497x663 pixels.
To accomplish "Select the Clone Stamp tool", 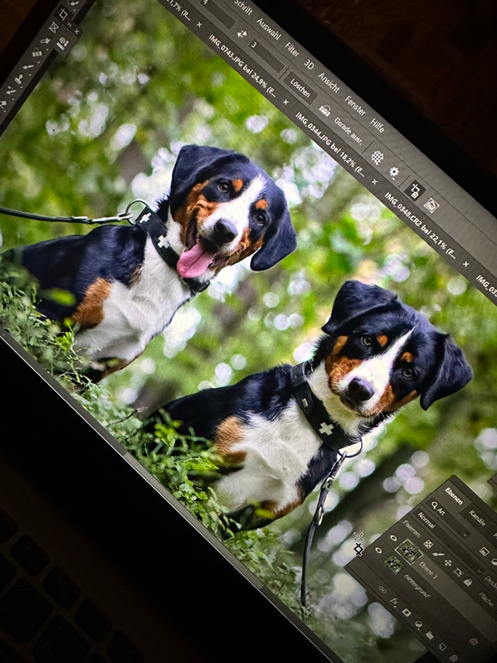I will pyautogui.click(x=19, y=79).
